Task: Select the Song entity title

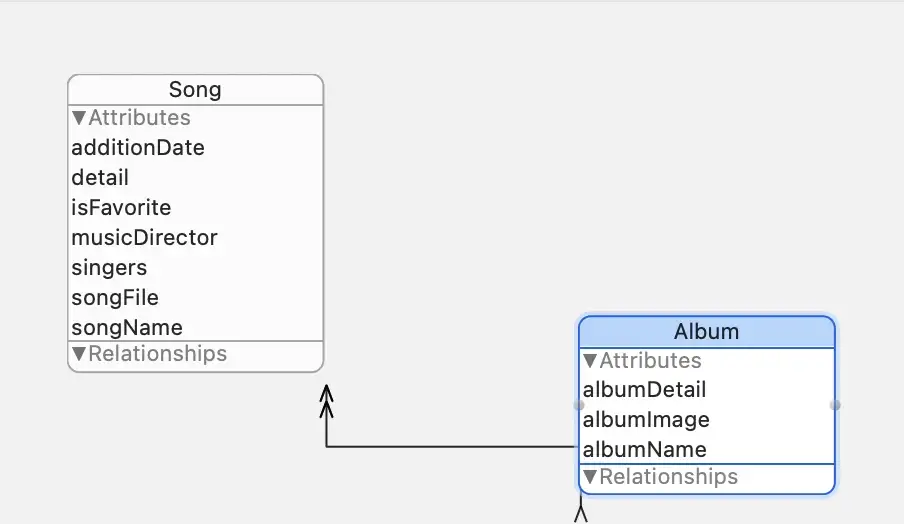Action: 195,90
